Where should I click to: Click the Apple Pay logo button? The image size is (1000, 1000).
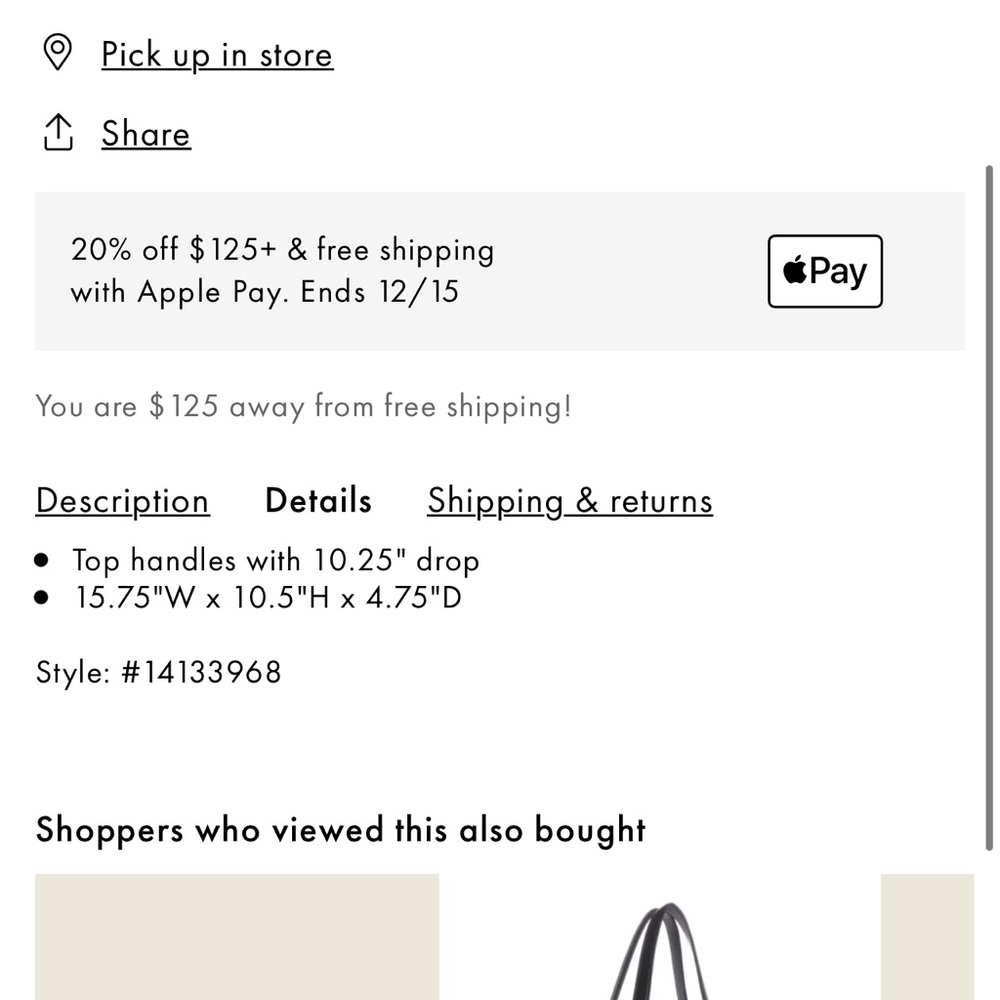coord(823,270)
